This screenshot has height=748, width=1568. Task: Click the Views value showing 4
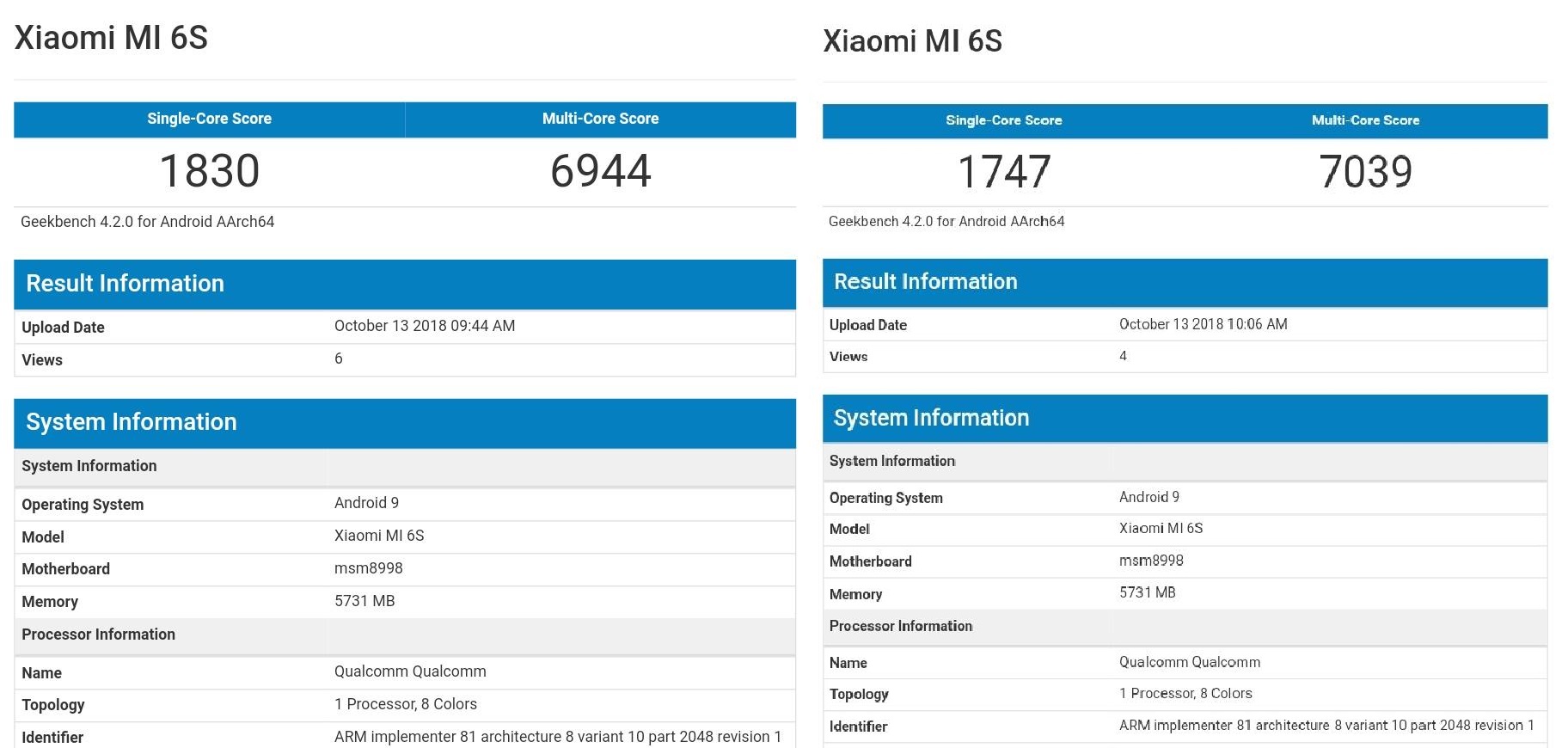click(x=1123, y=356)
